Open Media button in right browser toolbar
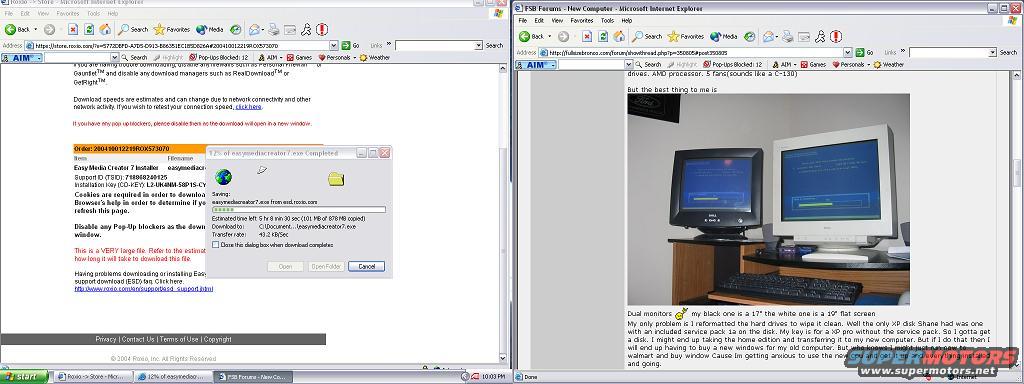The image size is (1024, 384). [x=723, y=37]
